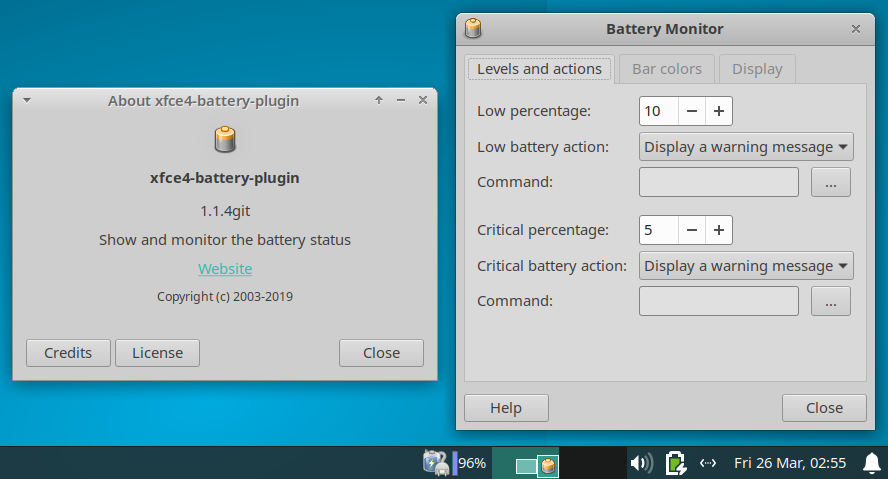The image size is (888, 479).
Task: Open the Website link
Action: click(225, 269)
